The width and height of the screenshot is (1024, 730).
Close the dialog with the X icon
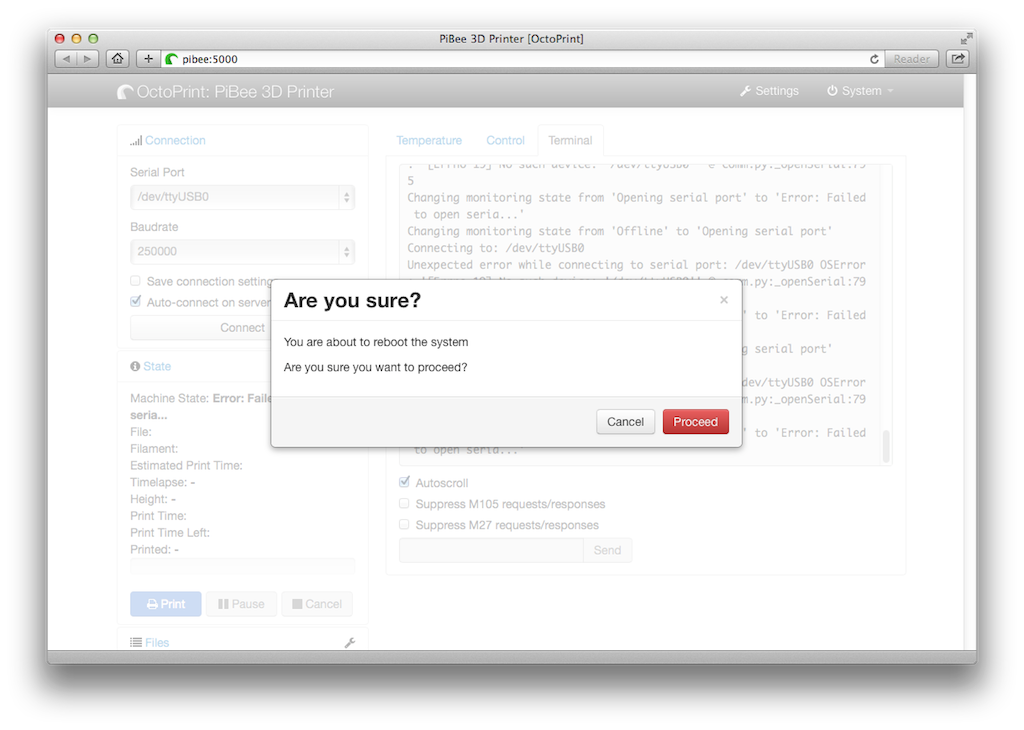click(724, 300)
